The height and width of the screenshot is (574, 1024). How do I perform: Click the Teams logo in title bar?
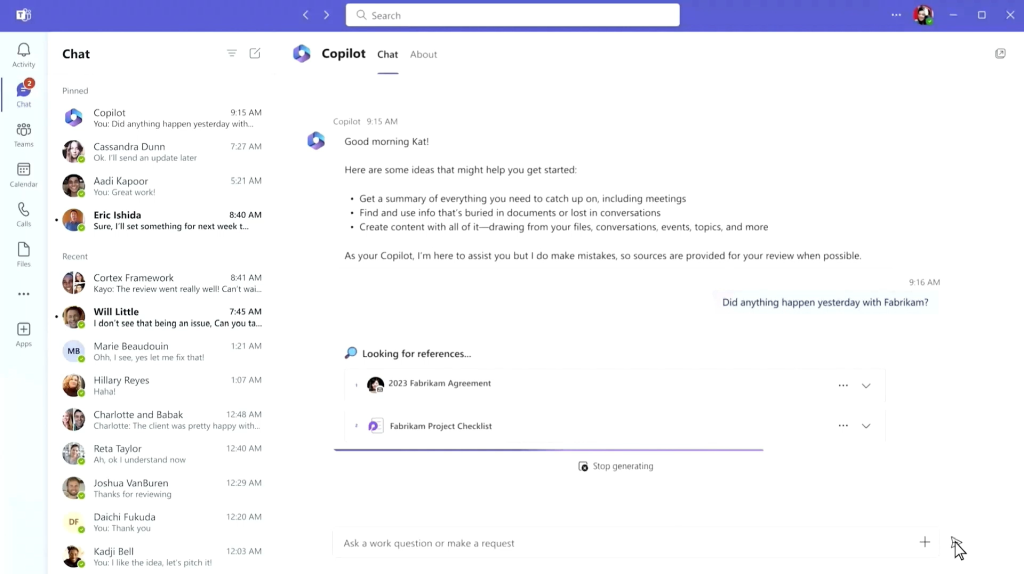point(24,14)
